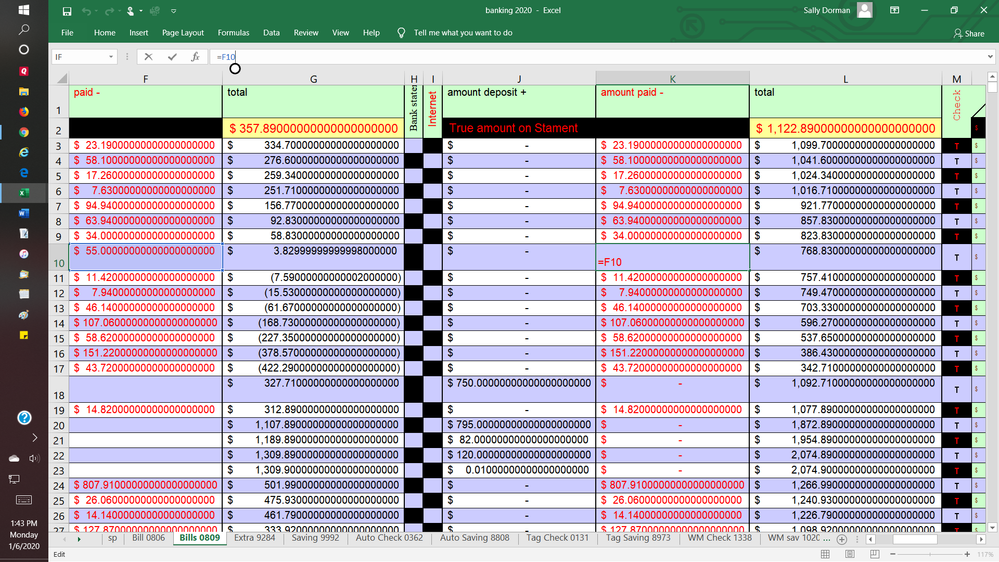The width and height of the screenshot is (999, 562).
Task: Open Cortana circle on taskbar
Action: 24,50
